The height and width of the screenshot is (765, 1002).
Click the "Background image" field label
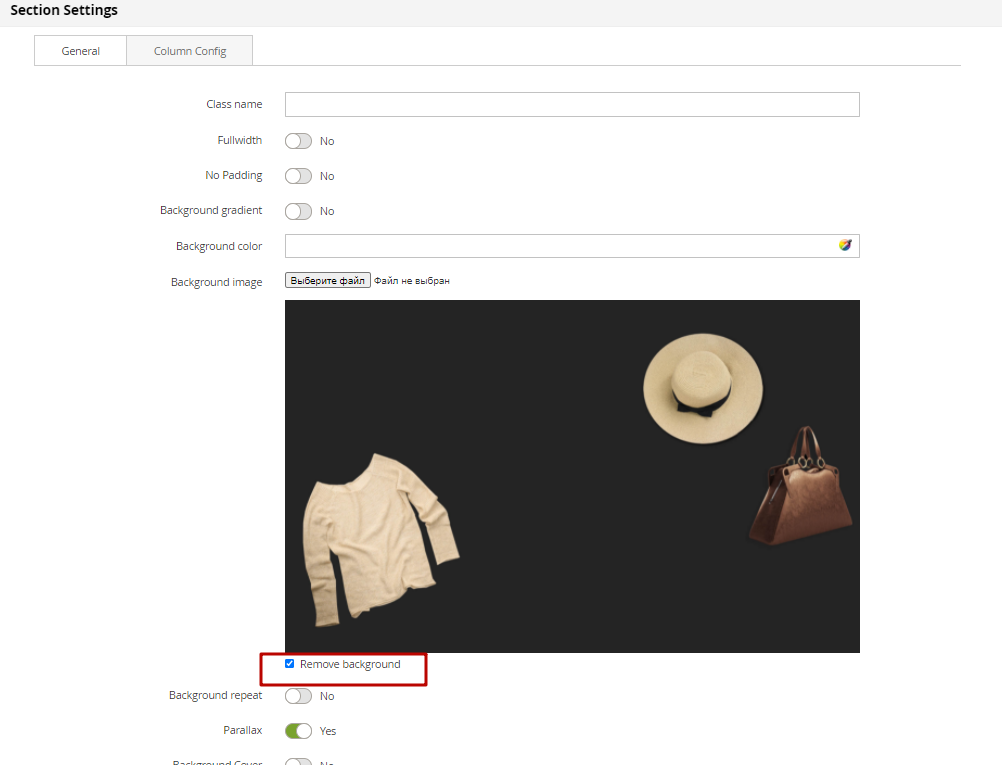tap(216, 282)
